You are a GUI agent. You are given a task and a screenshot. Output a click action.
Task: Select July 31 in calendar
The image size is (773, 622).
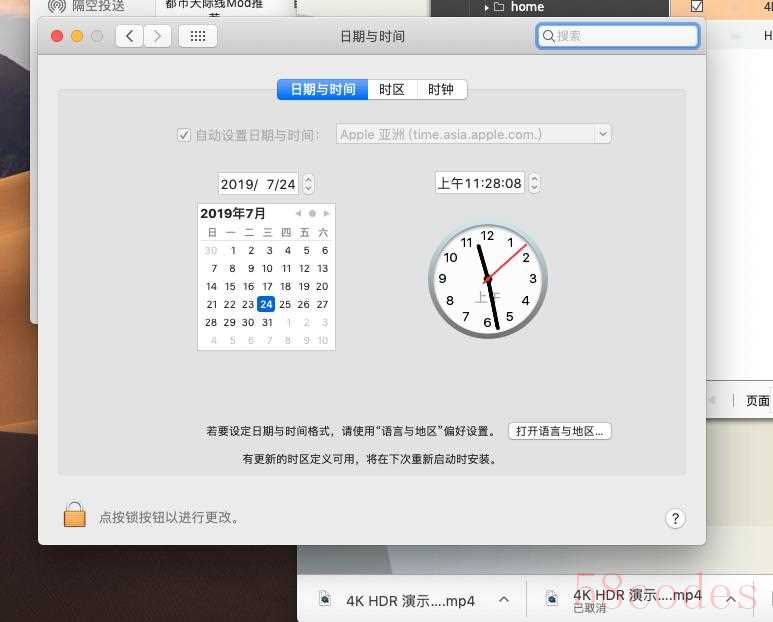pos(267,322)
